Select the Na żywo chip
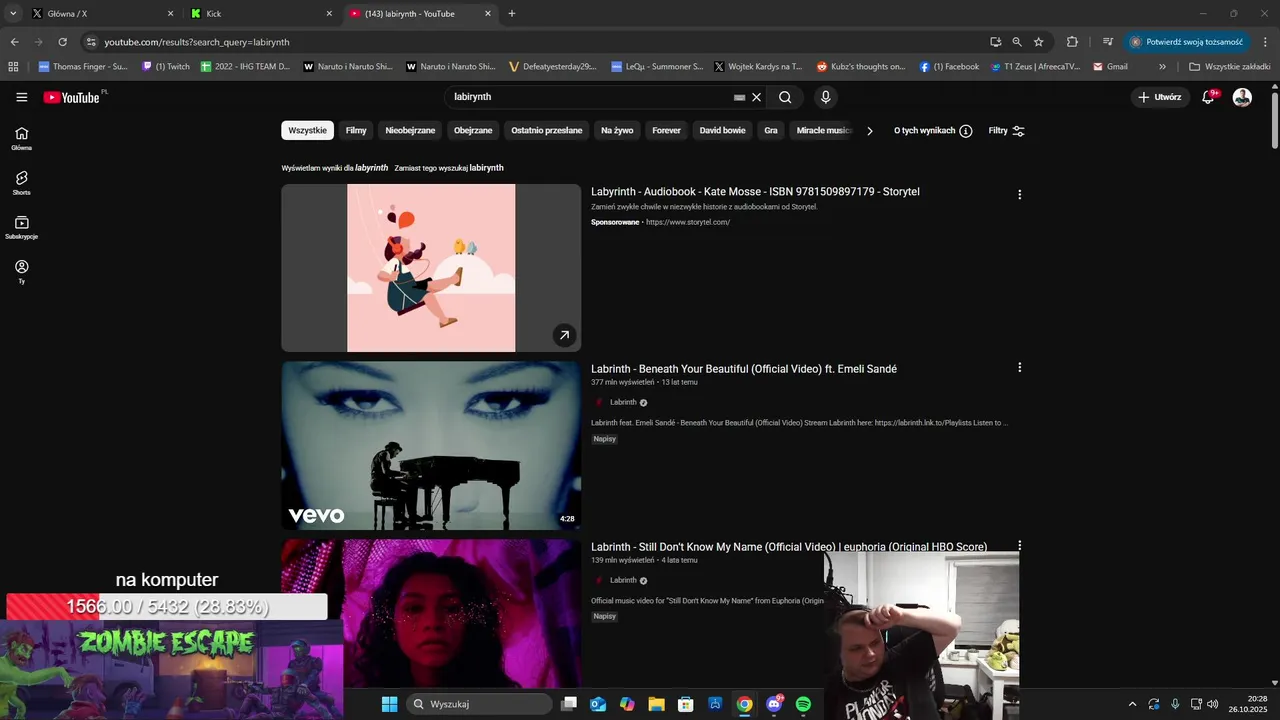Viewport: 1280px width, 720px height. click(x=617, y=131)
